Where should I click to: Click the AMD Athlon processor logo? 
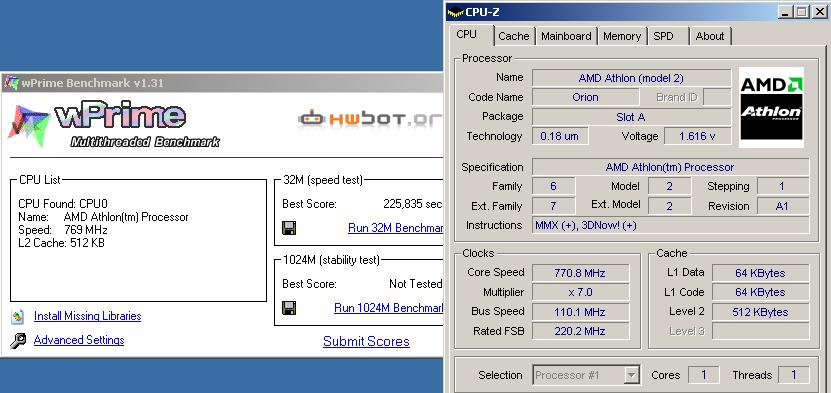[x=771, y=108]
